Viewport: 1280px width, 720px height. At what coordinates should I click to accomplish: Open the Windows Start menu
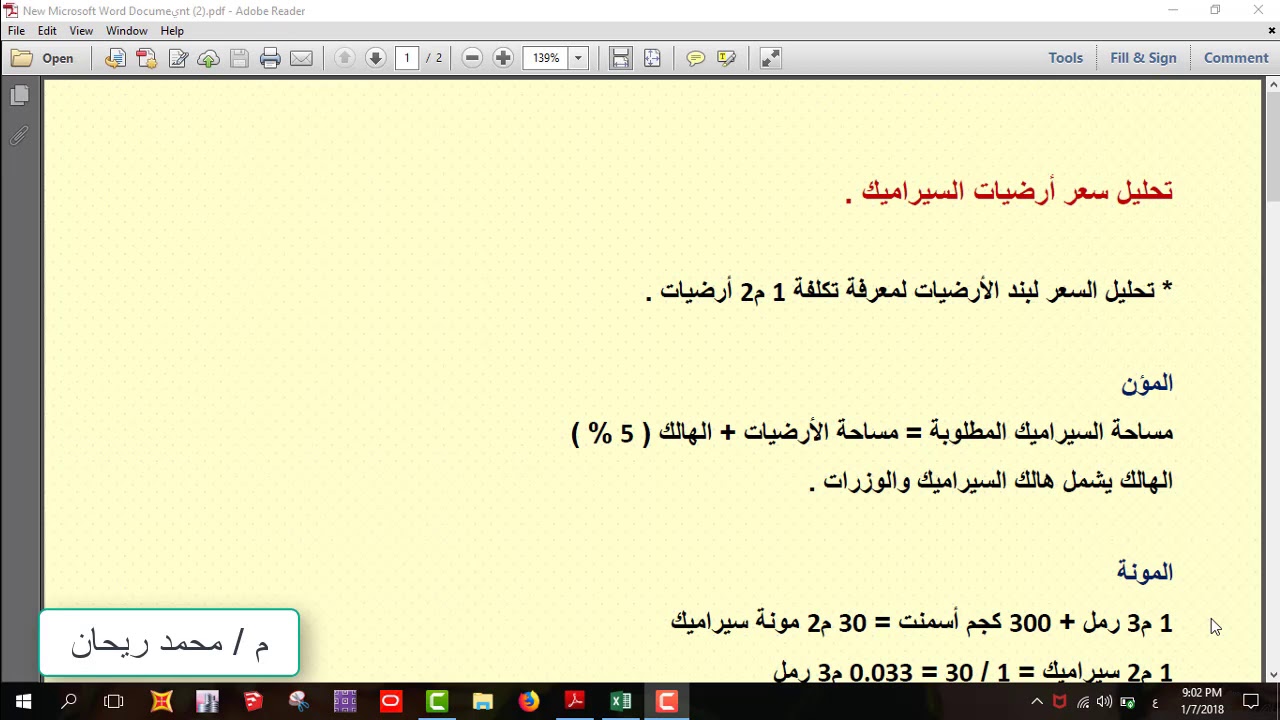(x=23, y=701)
